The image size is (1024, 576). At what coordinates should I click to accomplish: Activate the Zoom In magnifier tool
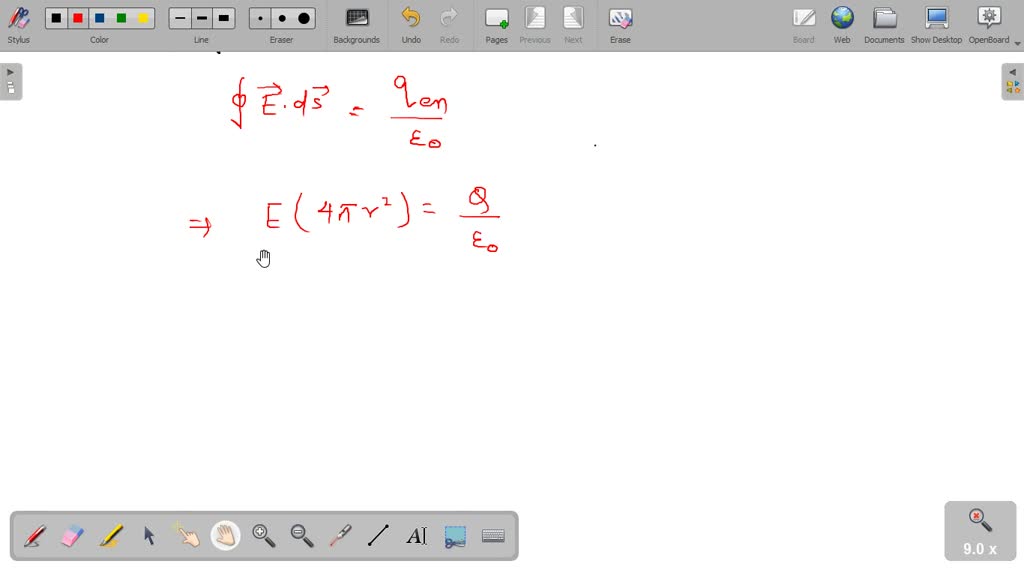263,535
